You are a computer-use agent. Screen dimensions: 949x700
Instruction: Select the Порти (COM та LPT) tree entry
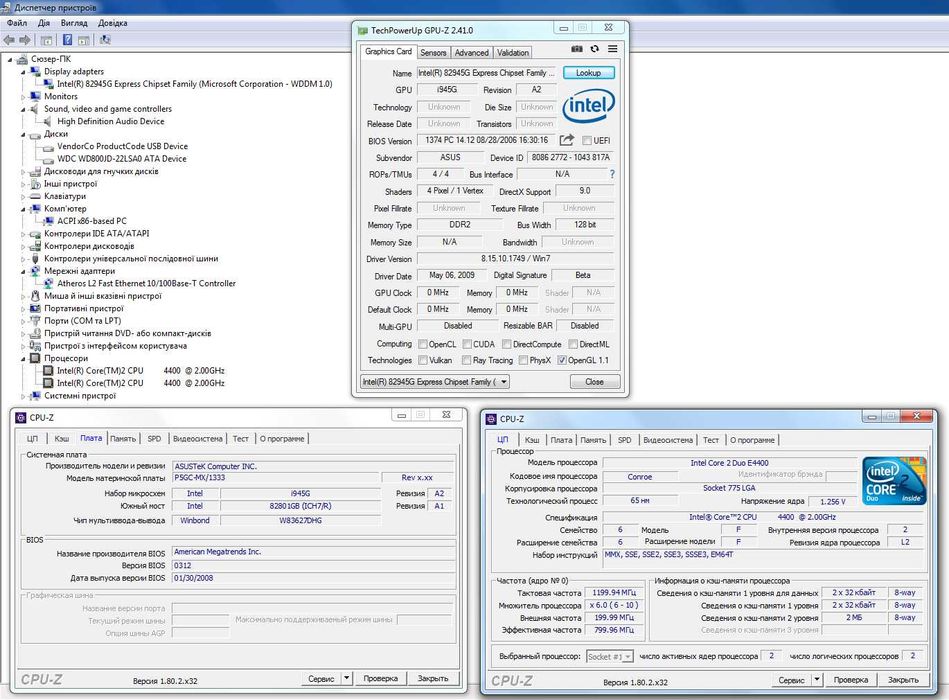[x=82, y=321]
